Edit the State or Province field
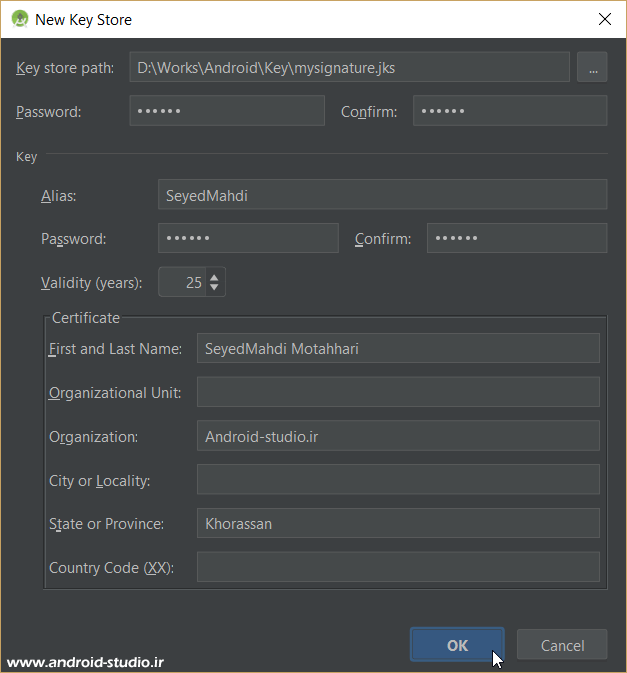 click(x=398, y=523)
